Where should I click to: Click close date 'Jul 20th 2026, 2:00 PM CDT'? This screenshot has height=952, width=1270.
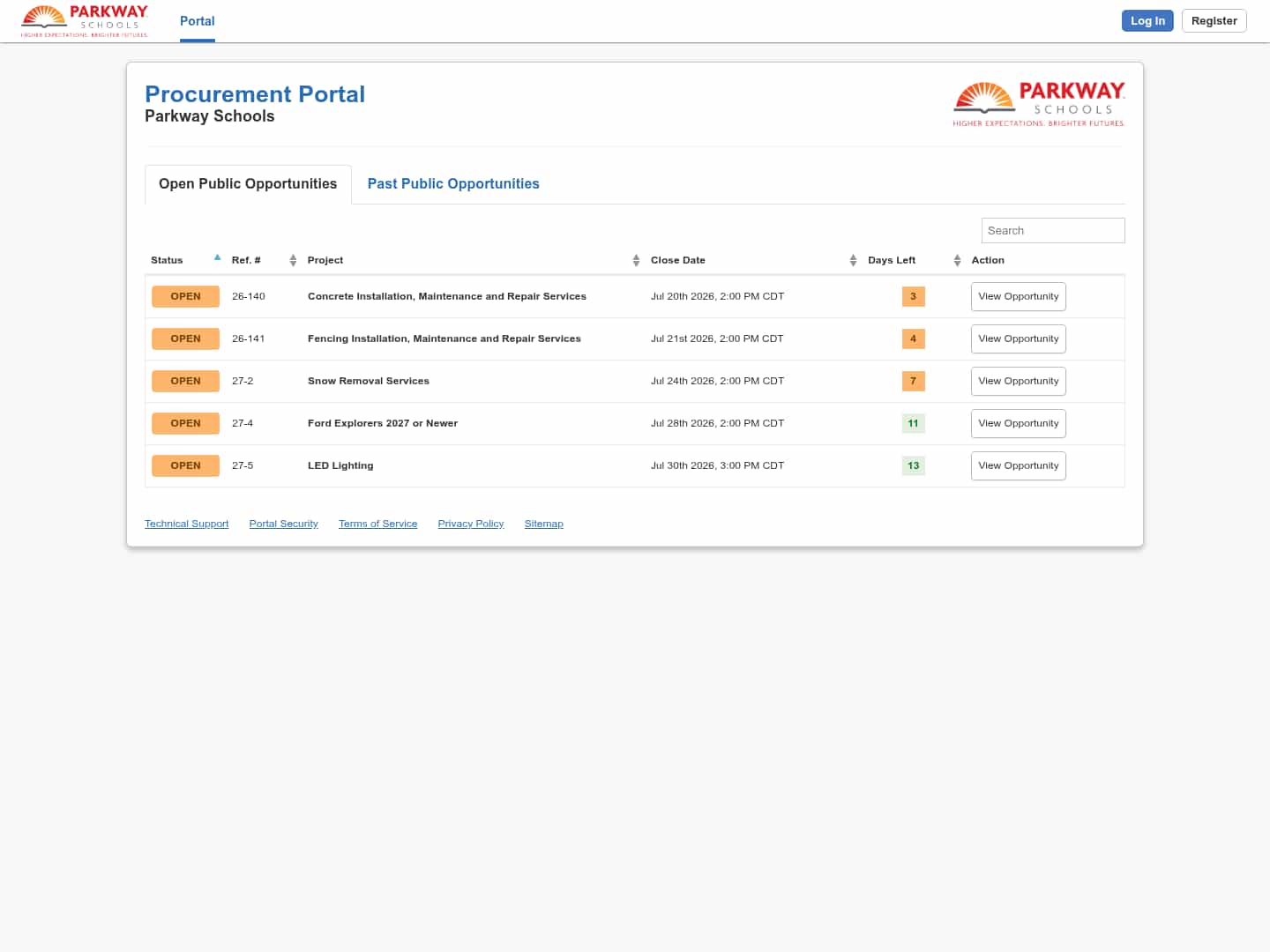coord(717,296)
